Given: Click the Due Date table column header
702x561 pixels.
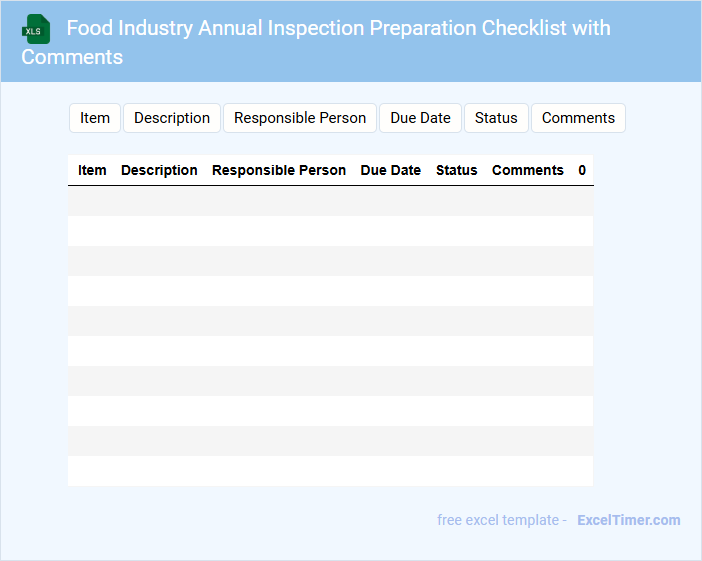Looking at the screenshot, I should [390, 170].
